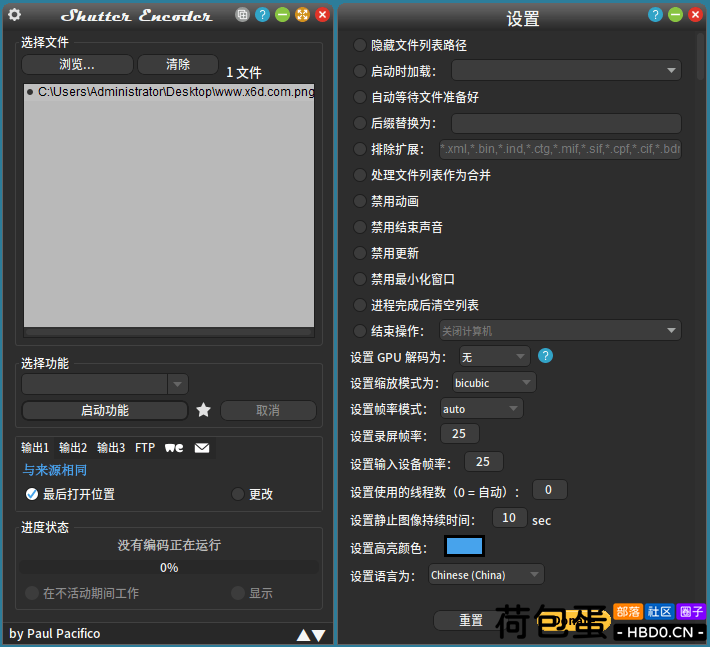Toggle 禁用动画 option
Viewport: 710px width, 647px height.
click(x=360, y=201)
